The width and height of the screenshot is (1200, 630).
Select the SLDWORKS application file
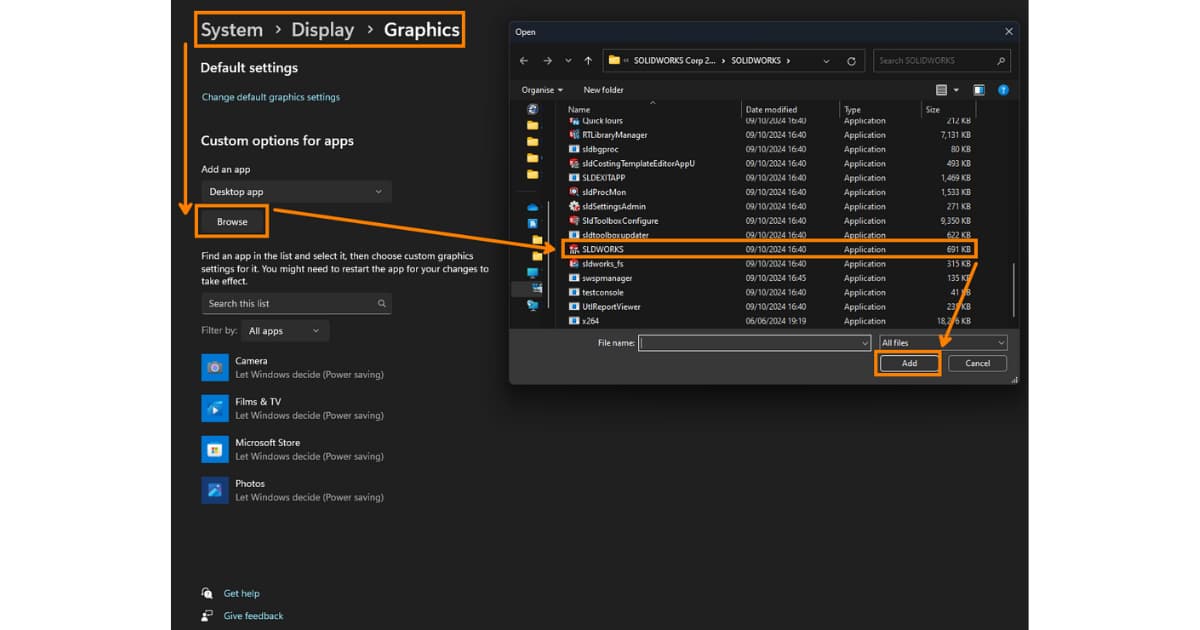[602, 249]
